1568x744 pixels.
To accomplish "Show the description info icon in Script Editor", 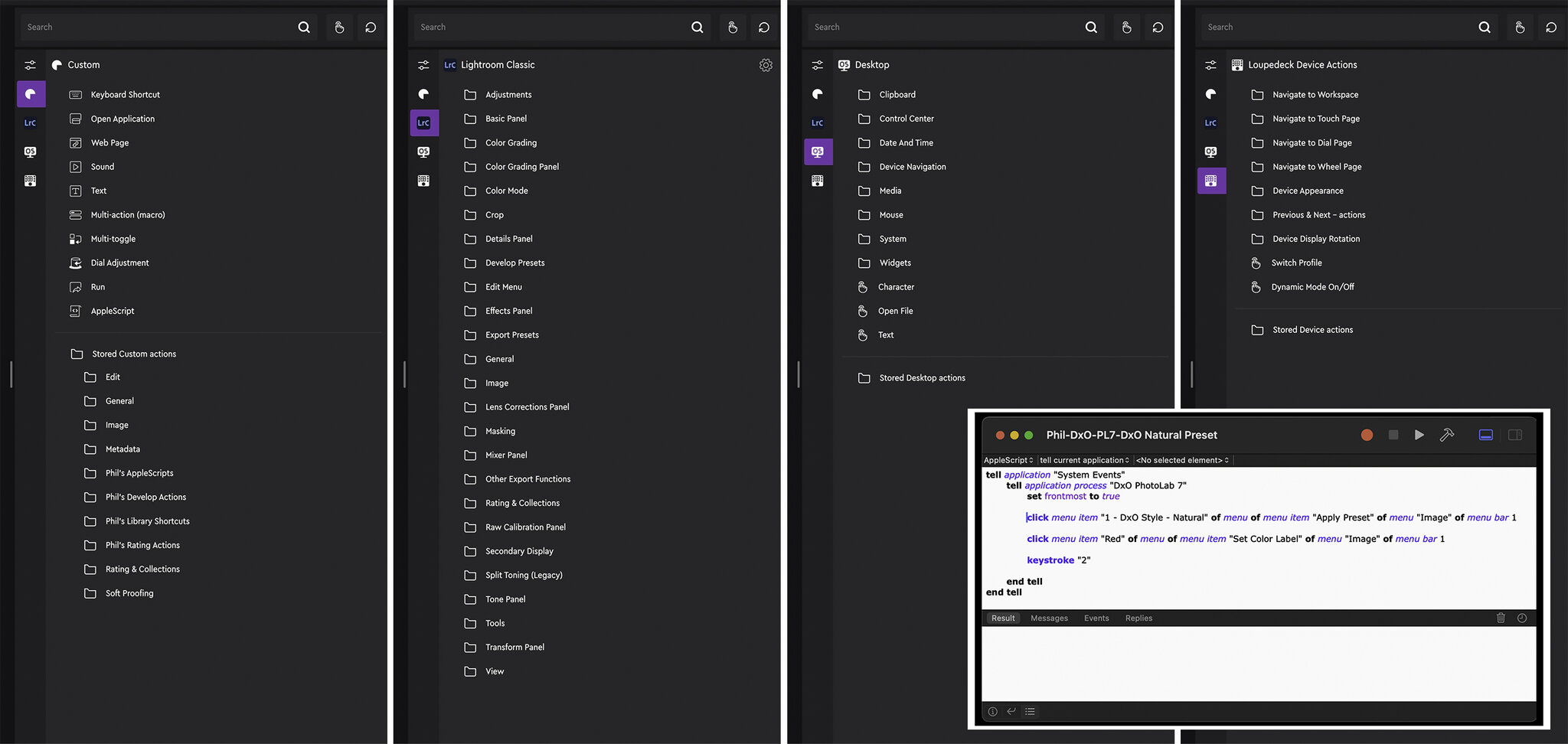I will pyautogui.click(x=992, y=711).
